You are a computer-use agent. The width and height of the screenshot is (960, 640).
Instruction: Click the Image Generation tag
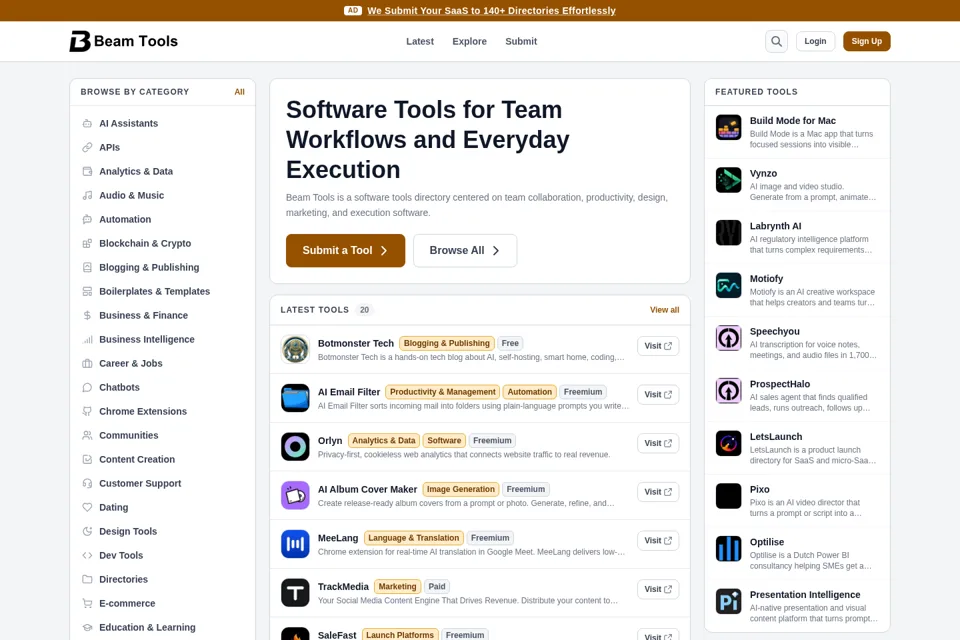(460, 489)
